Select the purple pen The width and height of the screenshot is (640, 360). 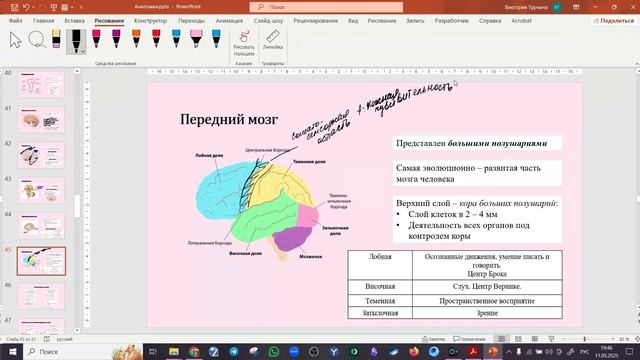point(116,39)
